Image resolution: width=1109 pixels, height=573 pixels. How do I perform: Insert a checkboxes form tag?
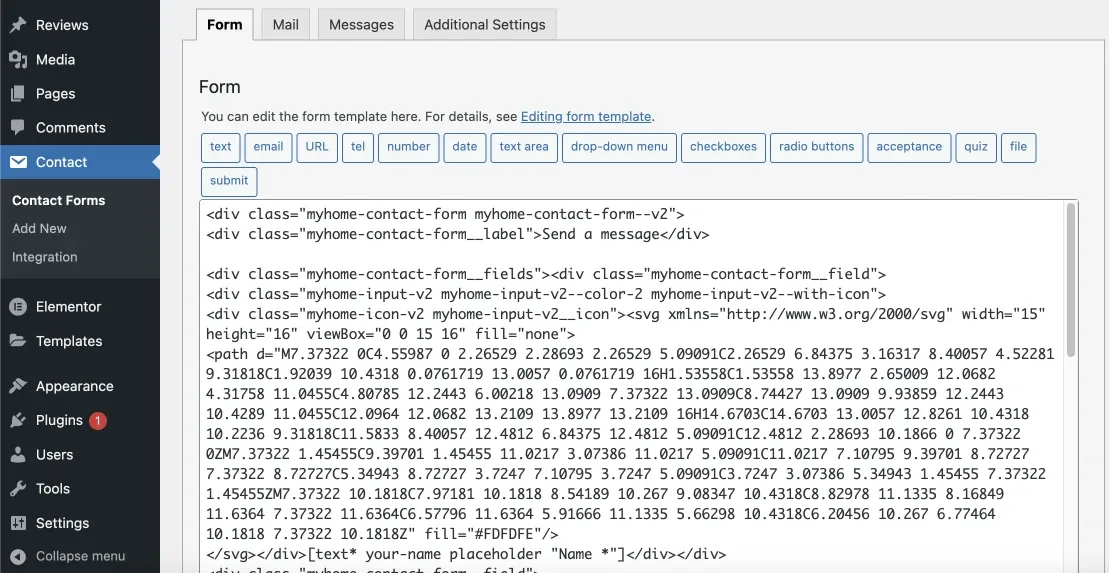723,147
